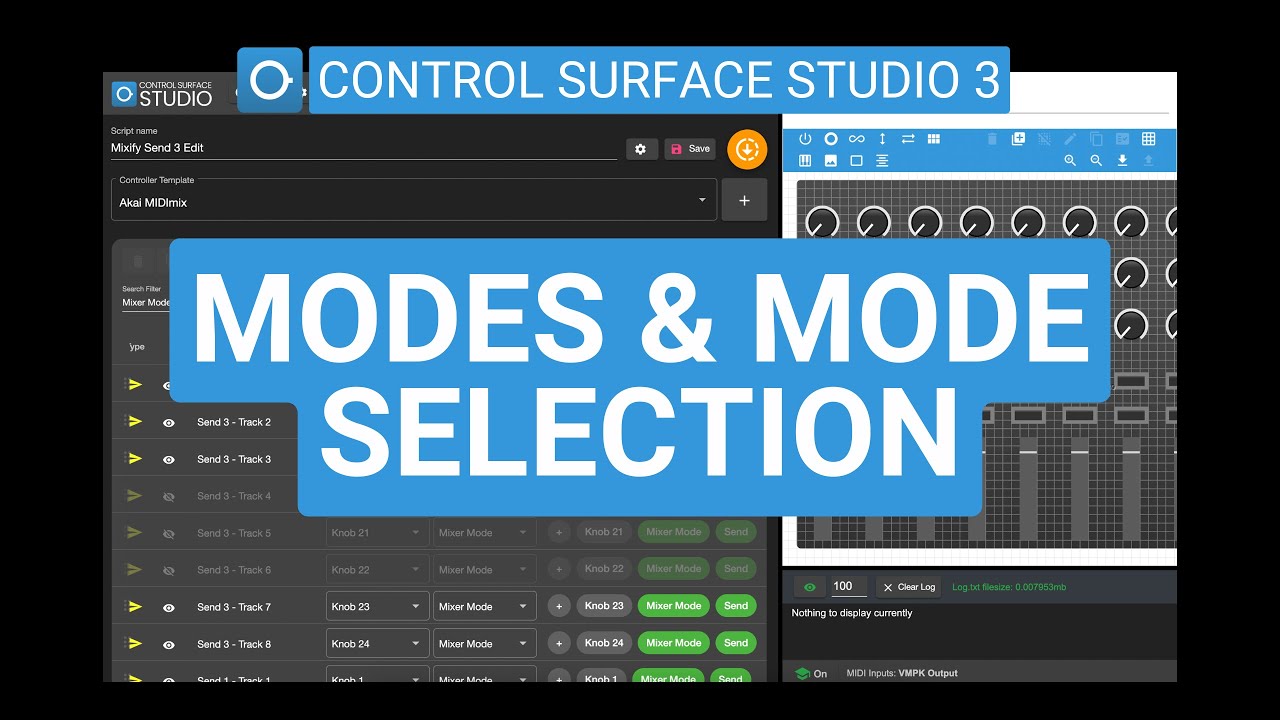Click the image picture icon in the toolbar
The image size is (1280, 720).
coord(830,161)
